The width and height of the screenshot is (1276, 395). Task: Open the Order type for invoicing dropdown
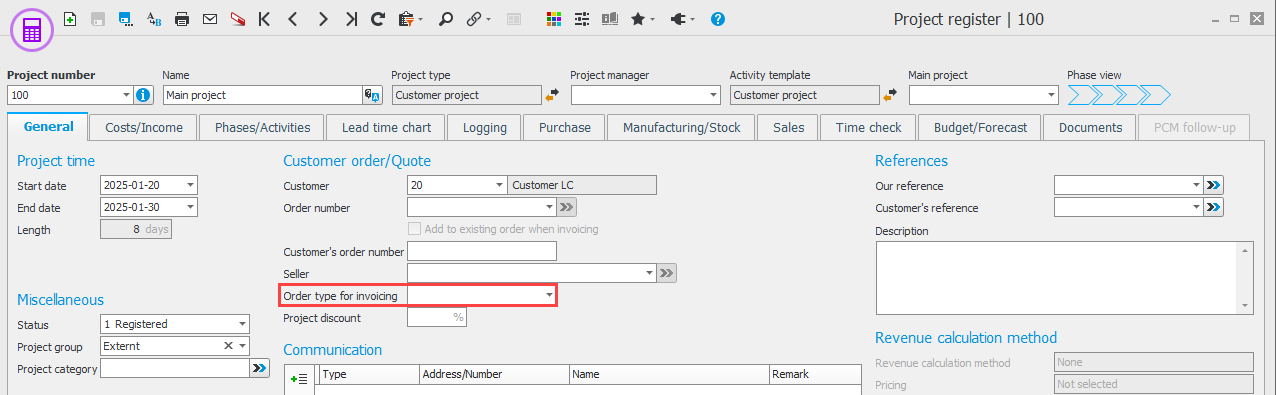coord(549,296)
